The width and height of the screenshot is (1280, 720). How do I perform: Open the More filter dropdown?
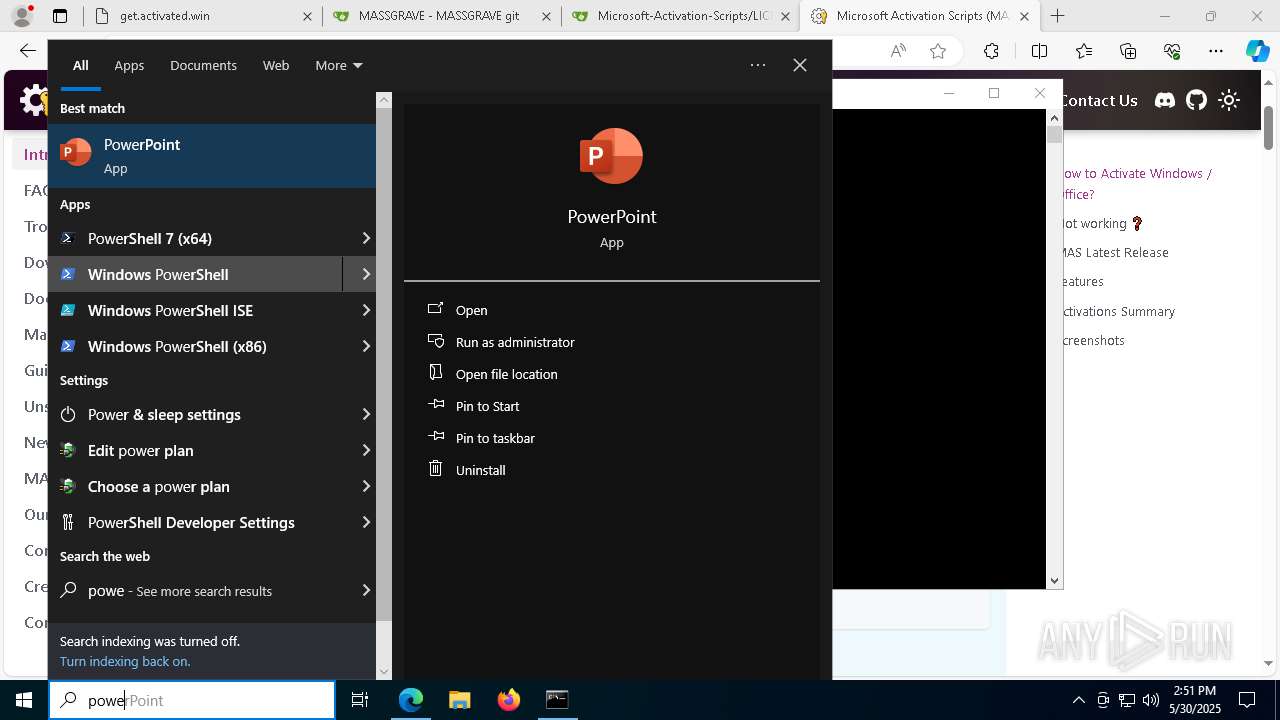338,65
